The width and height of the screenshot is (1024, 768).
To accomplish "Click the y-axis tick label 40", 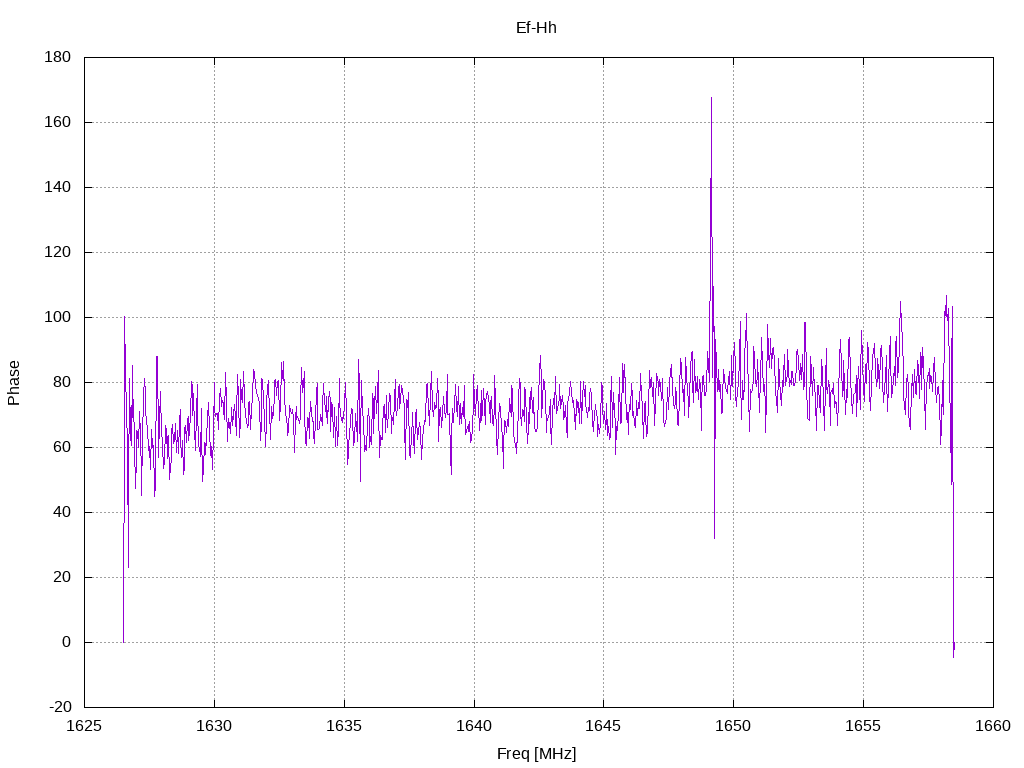I will (x=62, y=513).
